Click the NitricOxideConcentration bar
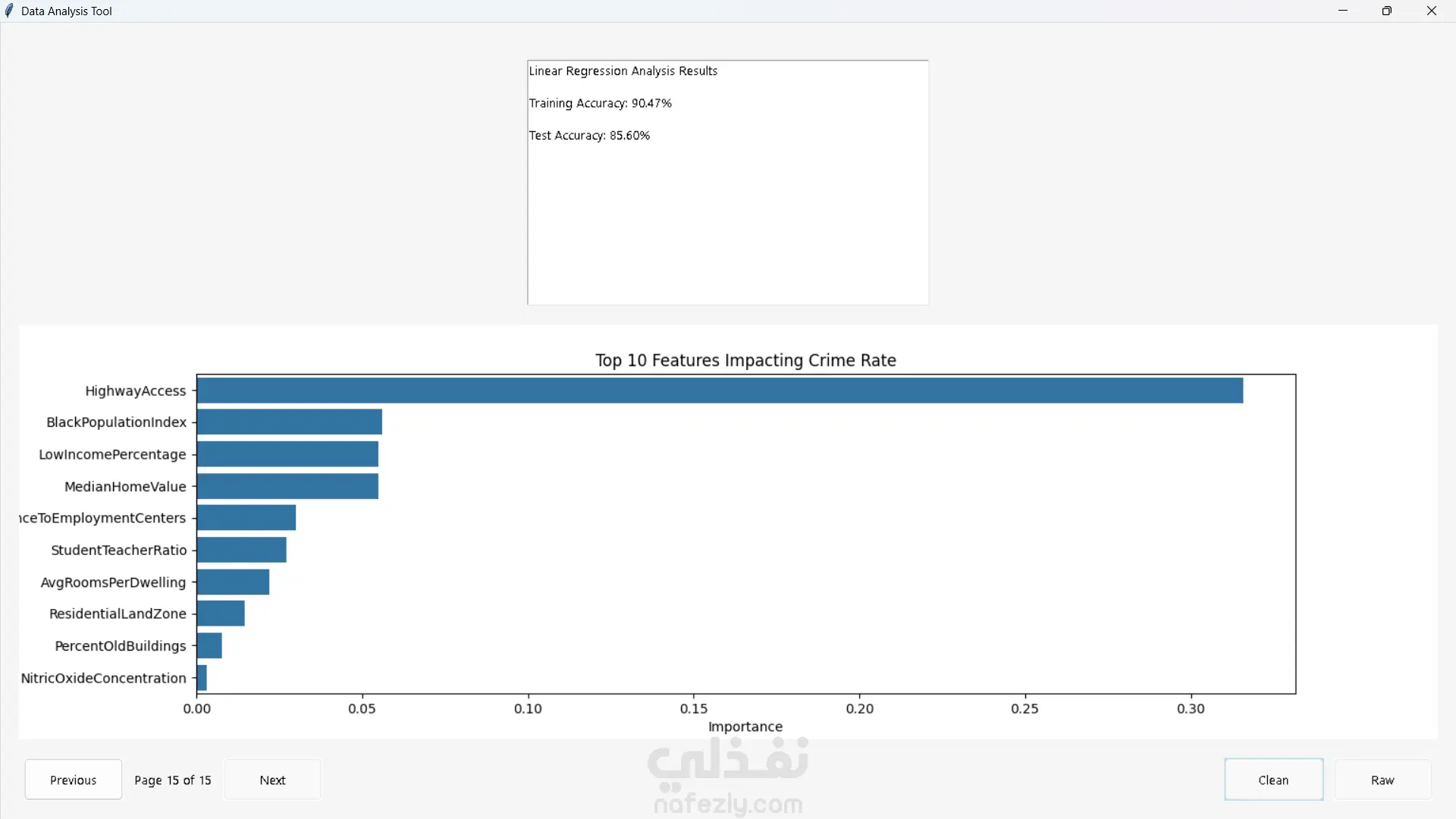The width and height of the screenshot is (1456, 819). coord(202,678)
